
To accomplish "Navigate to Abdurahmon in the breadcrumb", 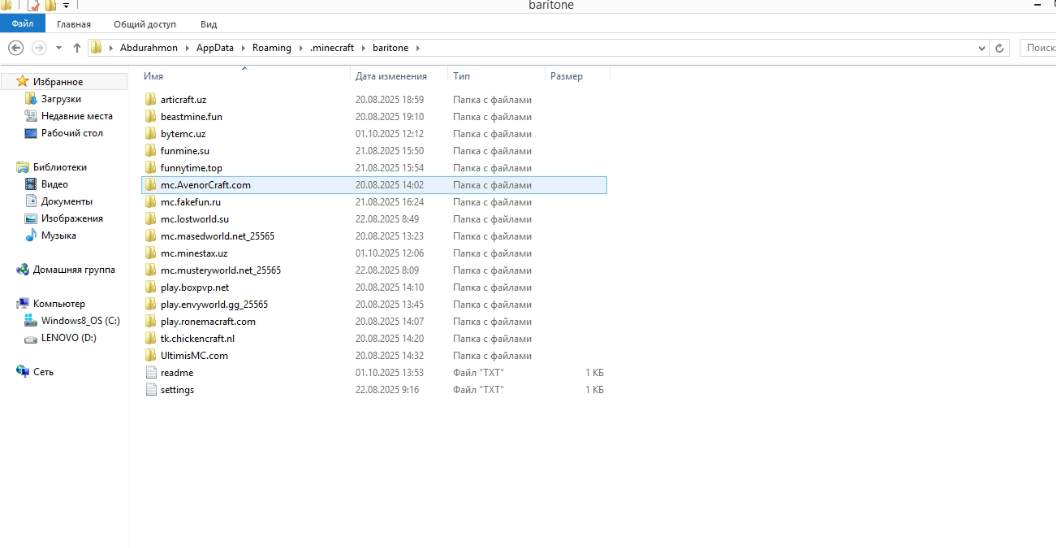I will (x=149, y=48).
